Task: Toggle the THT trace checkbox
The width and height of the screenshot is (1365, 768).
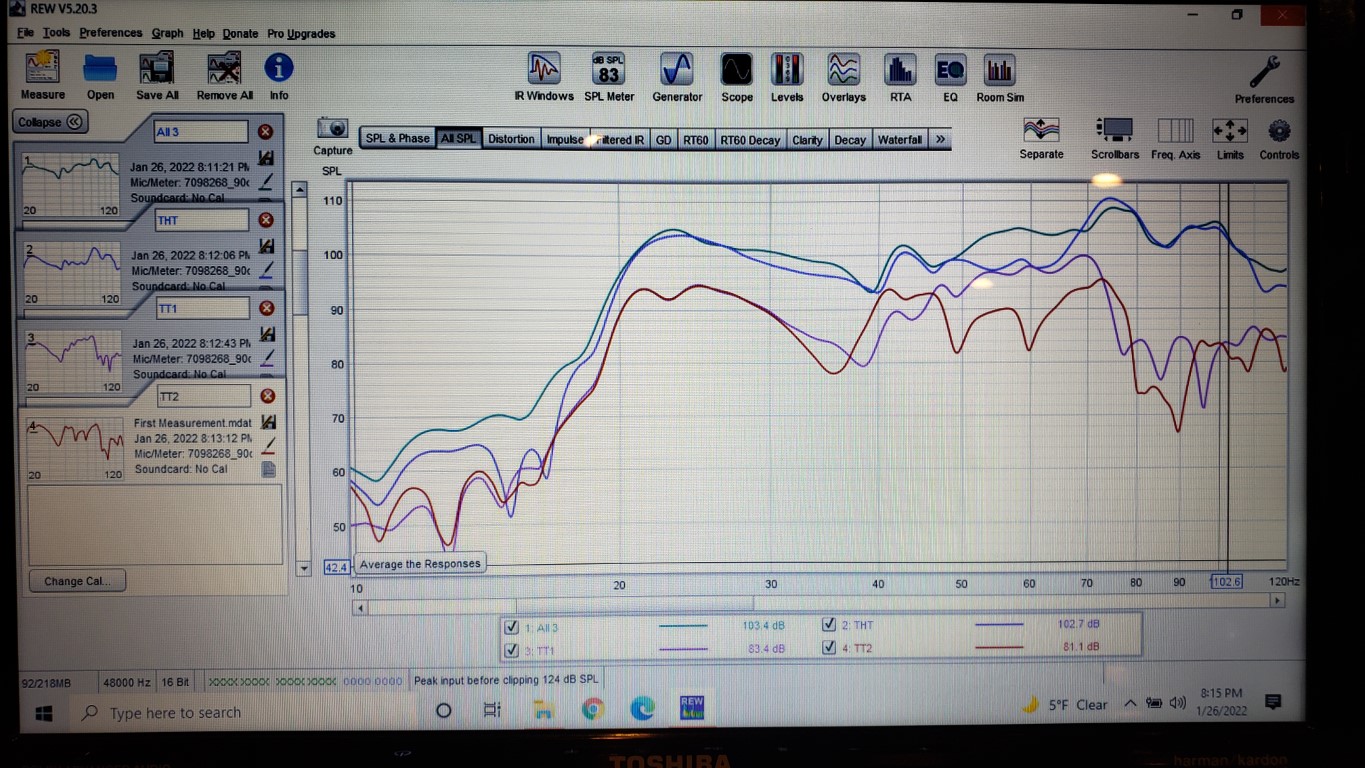Action: click(828, 625)
